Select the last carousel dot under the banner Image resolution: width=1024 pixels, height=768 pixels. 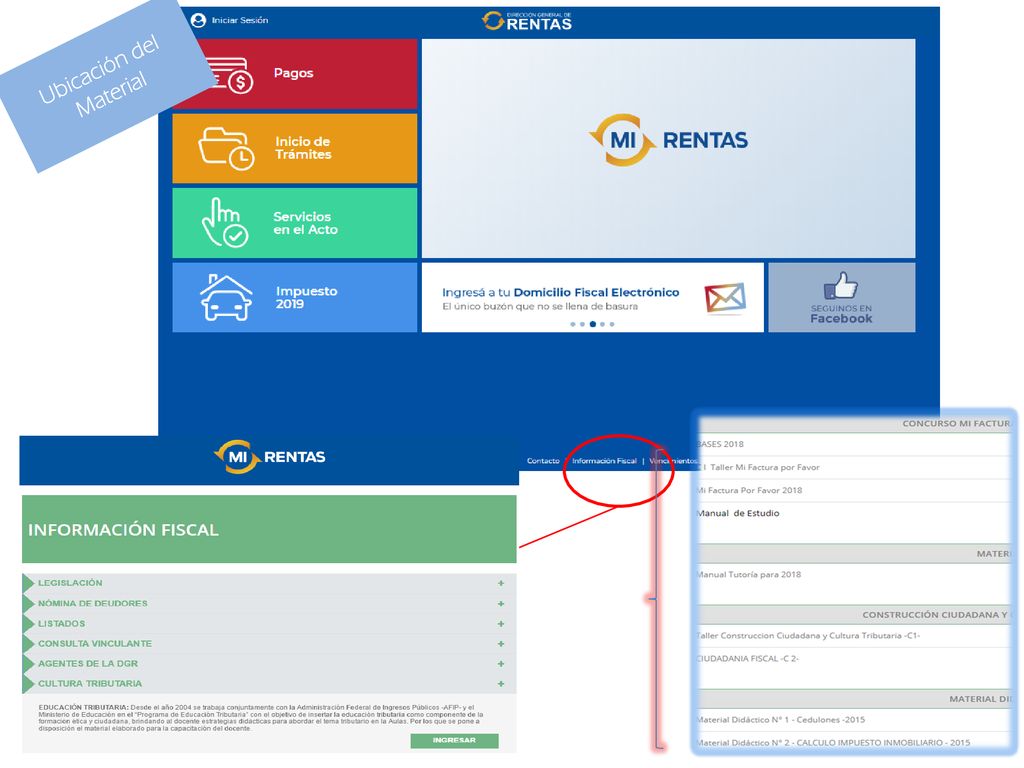pos(612,324)
